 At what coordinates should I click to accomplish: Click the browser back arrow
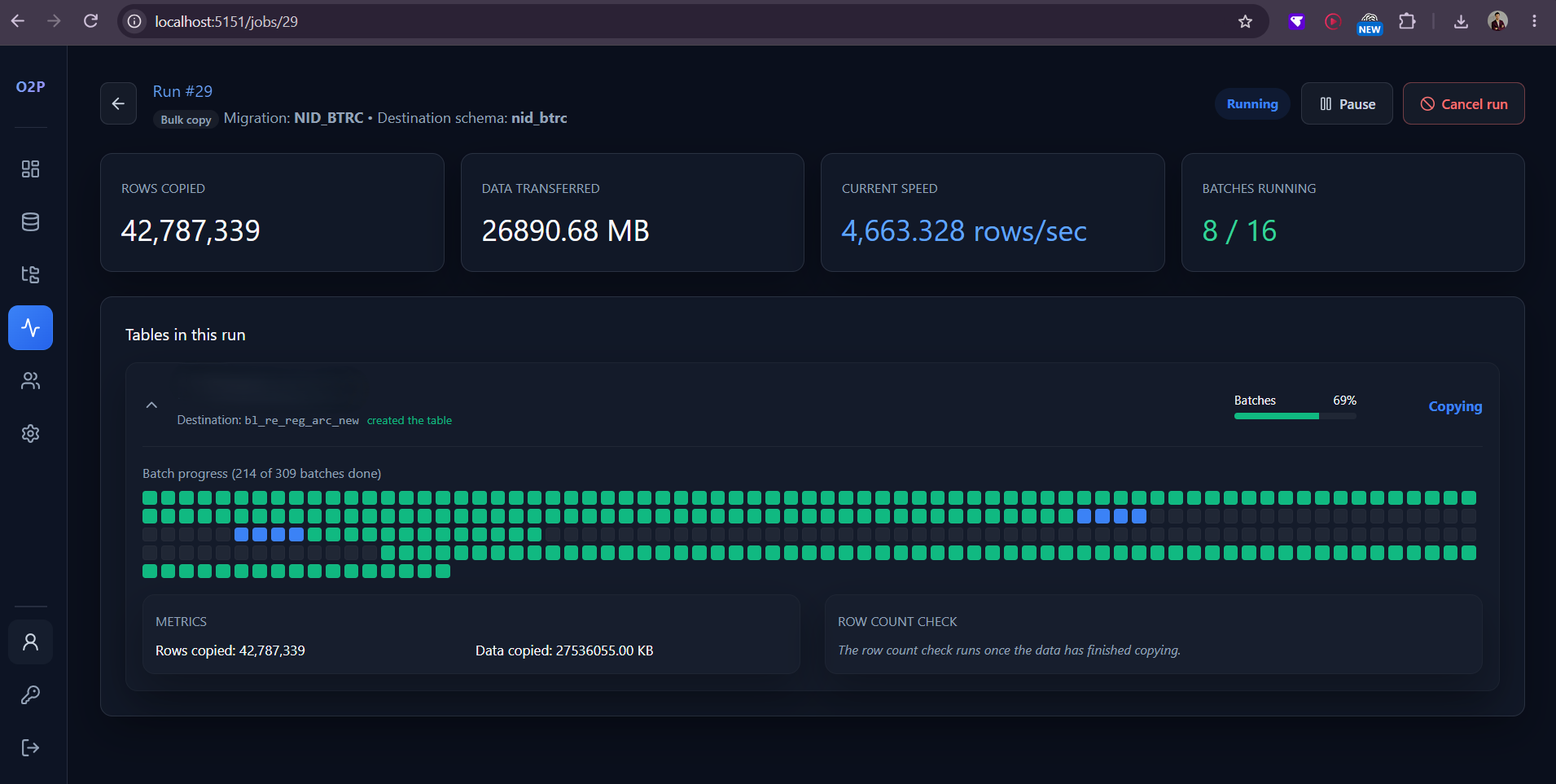point(18,21)
